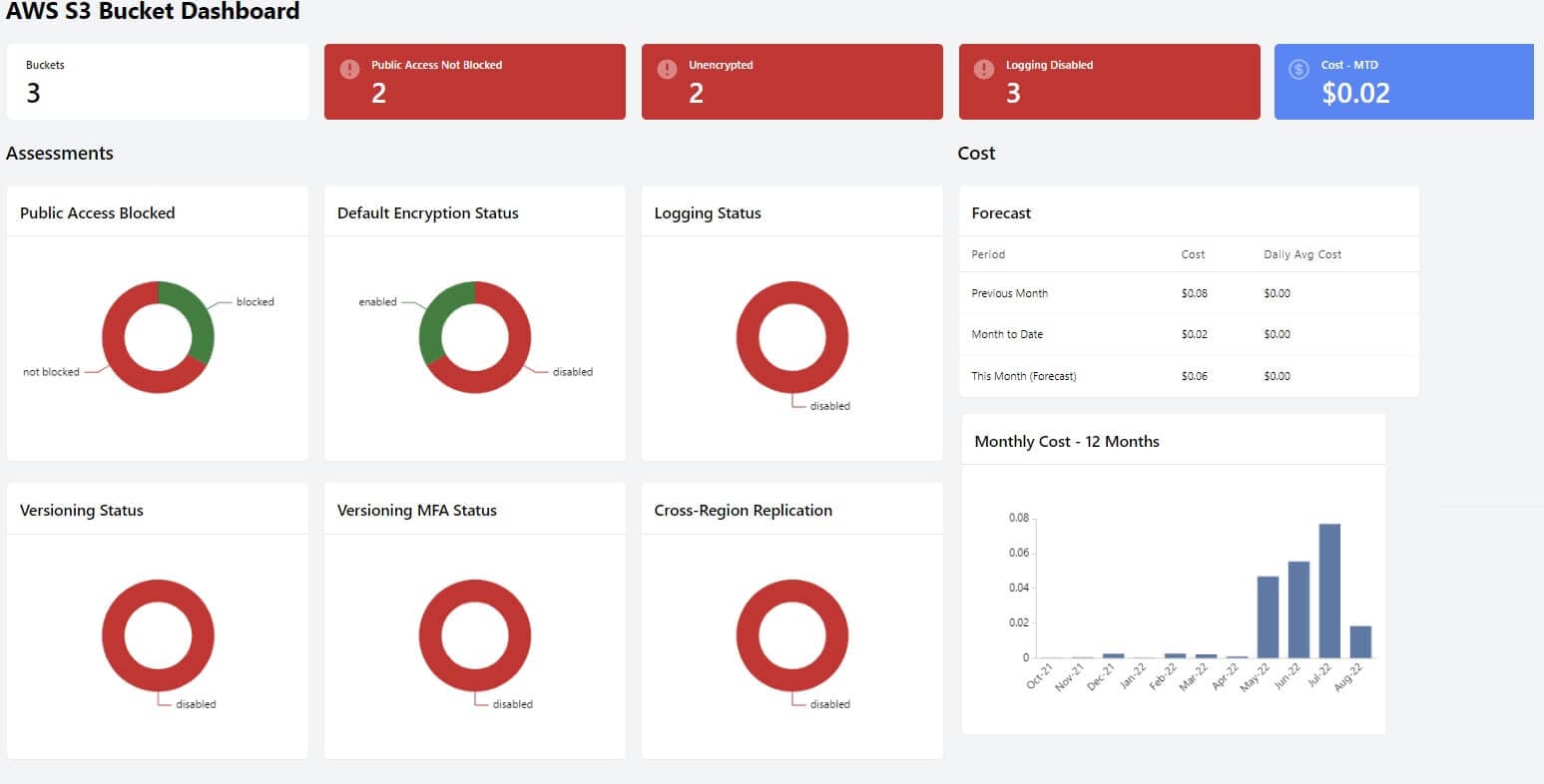1544x784 pixels.
Task: Click the 'not blocked' legend label
Action: point(50,372)
